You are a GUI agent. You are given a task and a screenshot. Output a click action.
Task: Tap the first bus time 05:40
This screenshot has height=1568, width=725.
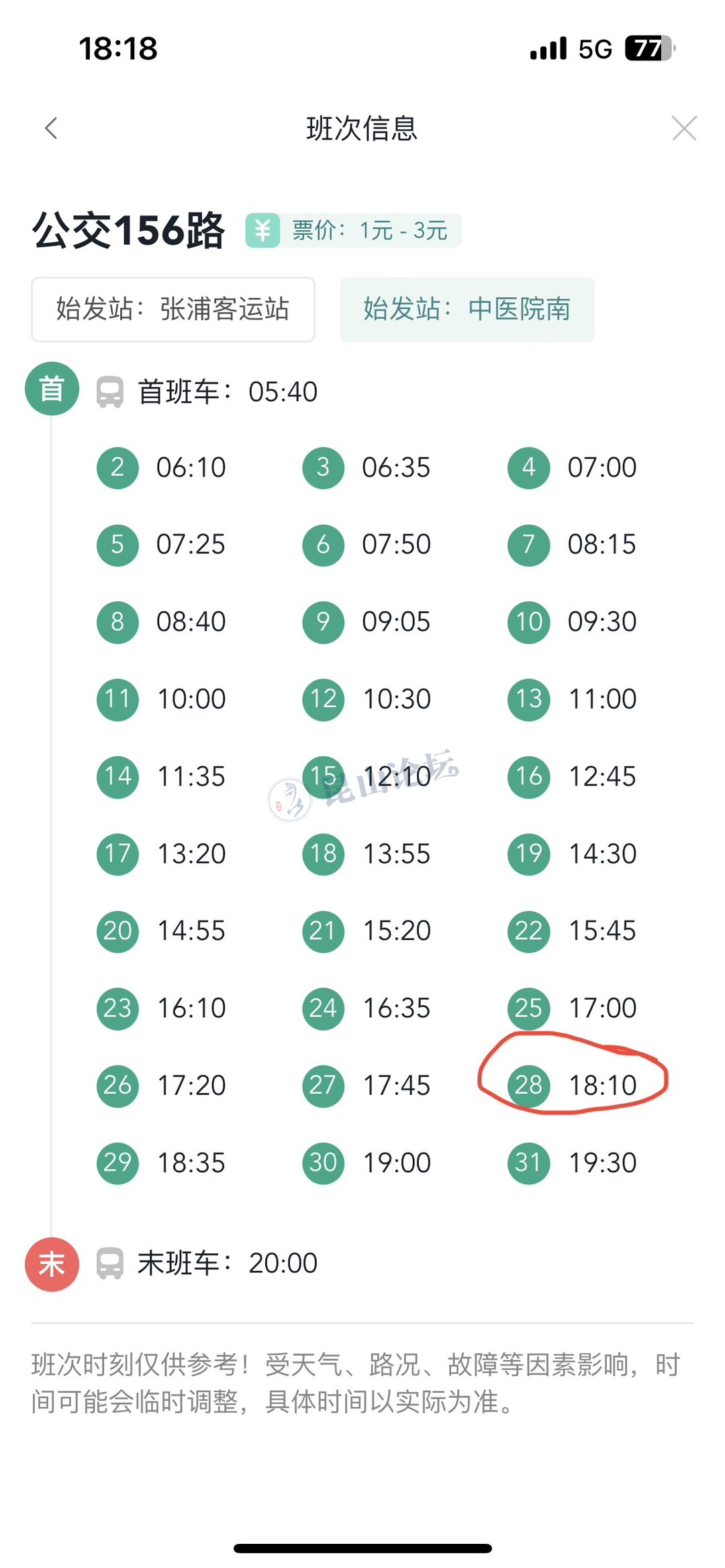(x=283, y=392)
